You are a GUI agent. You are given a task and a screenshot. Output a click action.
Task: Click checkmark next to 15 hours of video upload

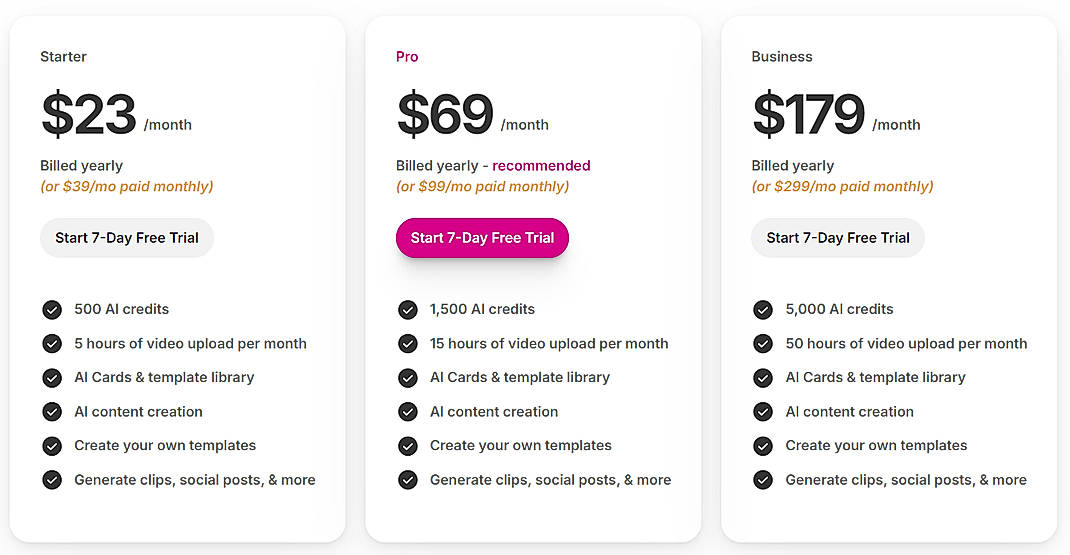[x=408, y=344]
